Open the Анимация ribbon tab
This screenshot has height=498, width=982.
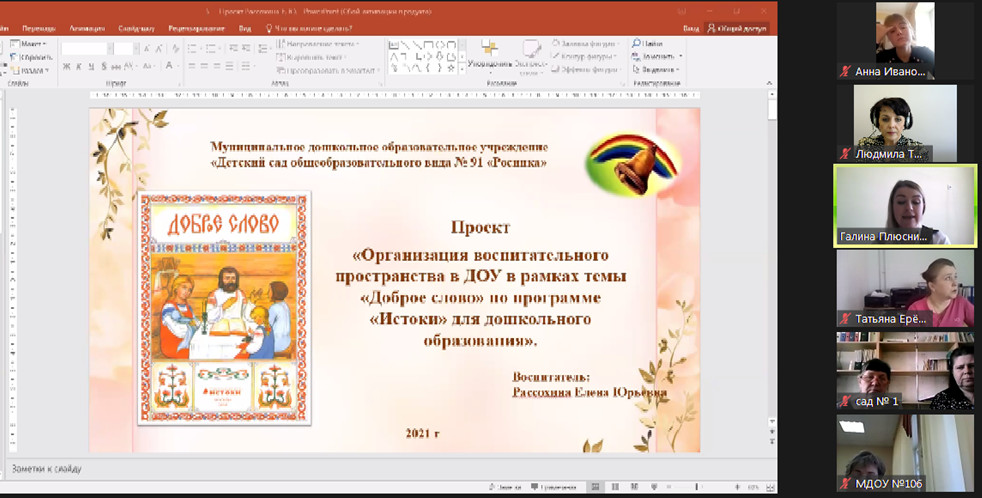point(85,29)
